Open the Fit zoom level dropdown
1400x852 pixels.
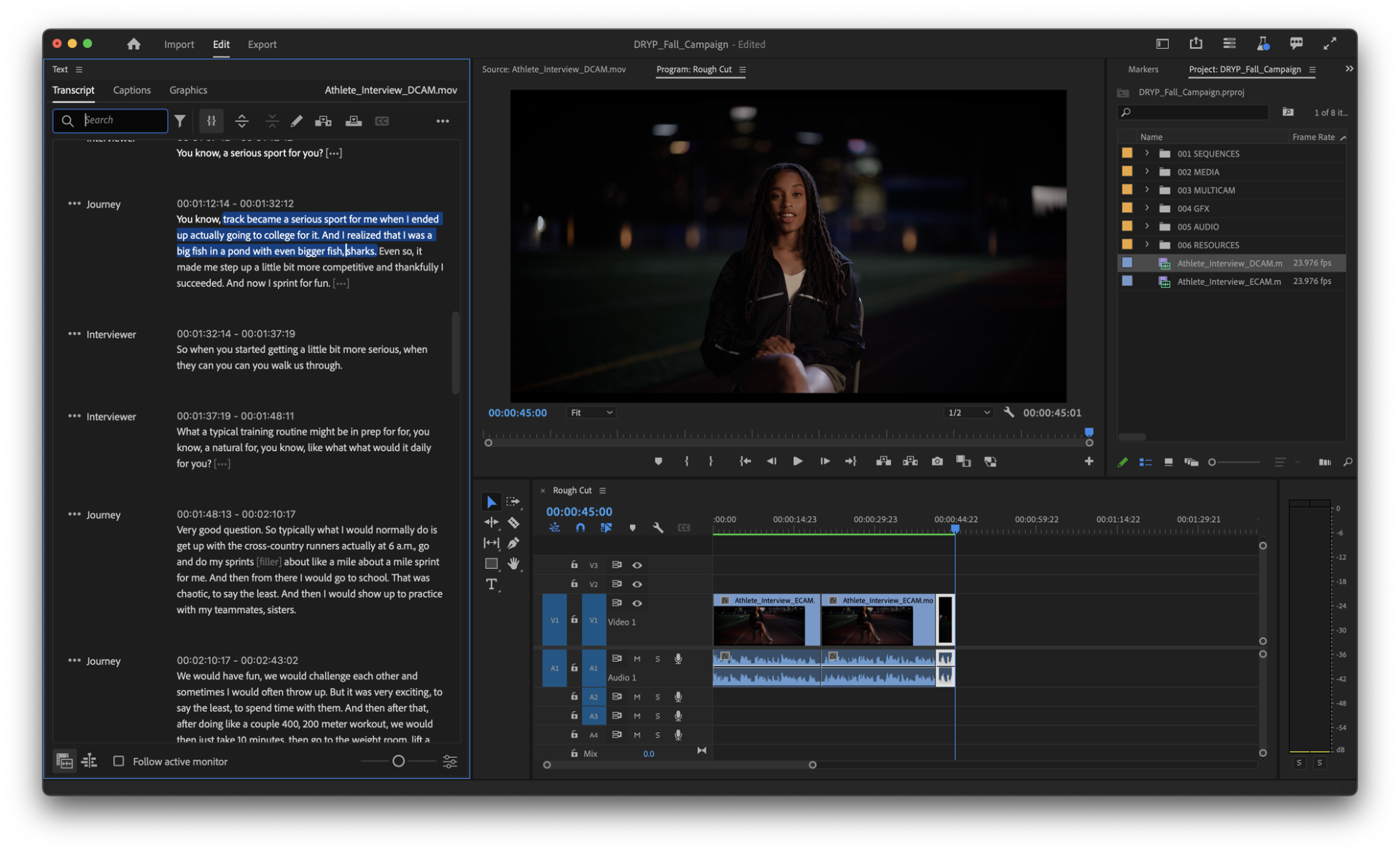click(591, 412)
